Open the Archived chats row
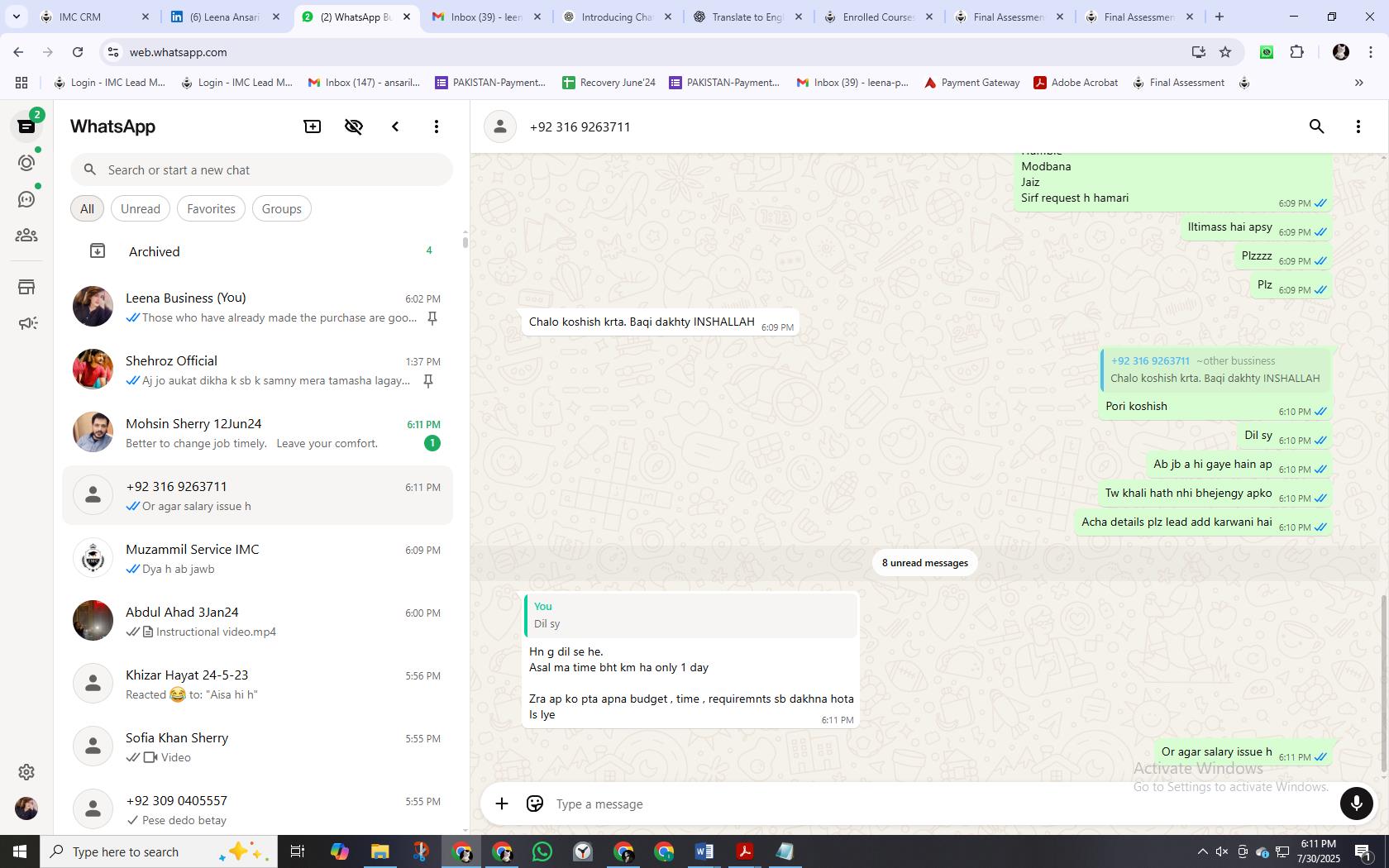Viewport: 1389px width, 868px height. [x=258, y=251]
